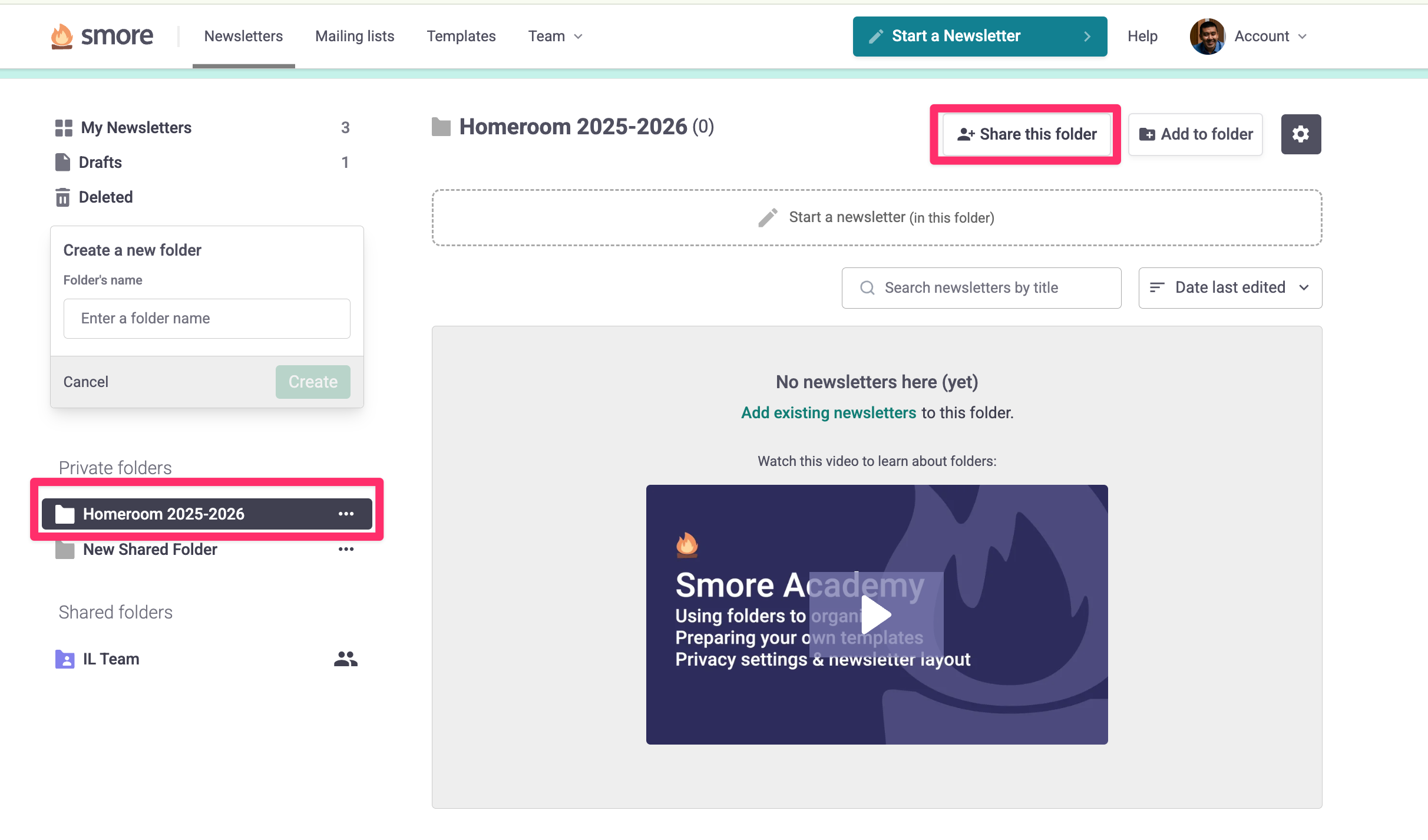
Task: Play the Smore Academy folders video
Action: click(x=876, y=614)
